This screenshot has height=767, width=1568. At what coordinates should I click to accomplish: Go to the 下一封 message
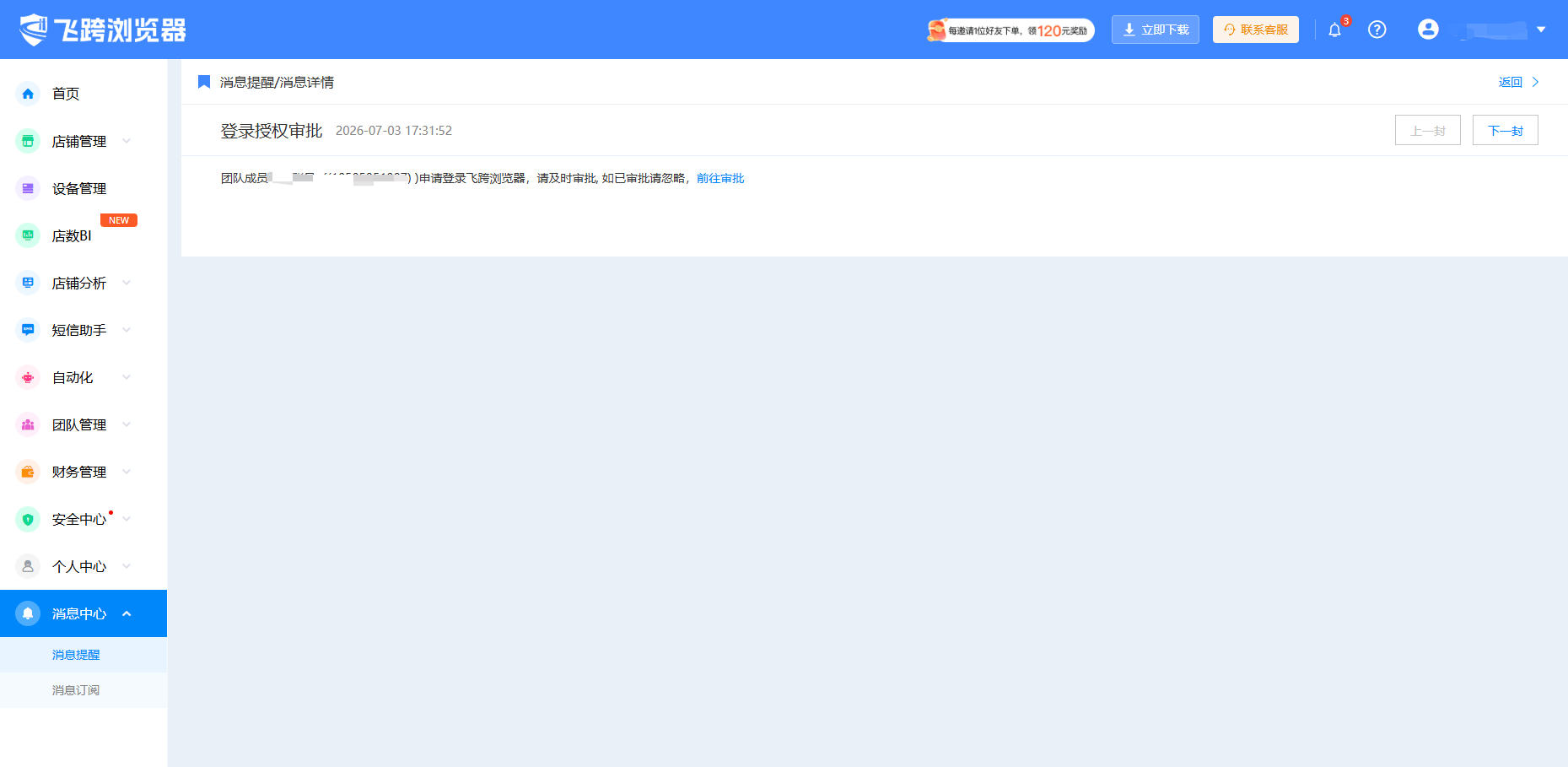point(1505,130)
